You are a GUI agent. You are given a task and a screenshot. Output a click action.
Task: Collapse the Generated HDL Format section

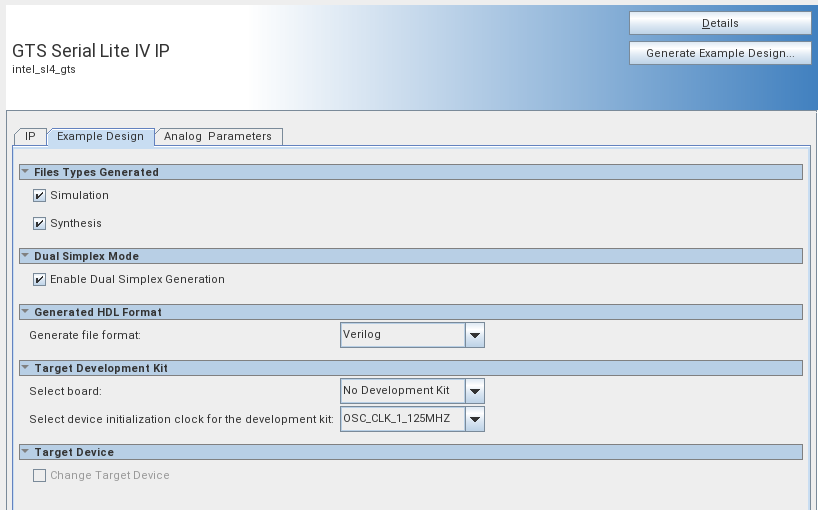click(25, 312)
